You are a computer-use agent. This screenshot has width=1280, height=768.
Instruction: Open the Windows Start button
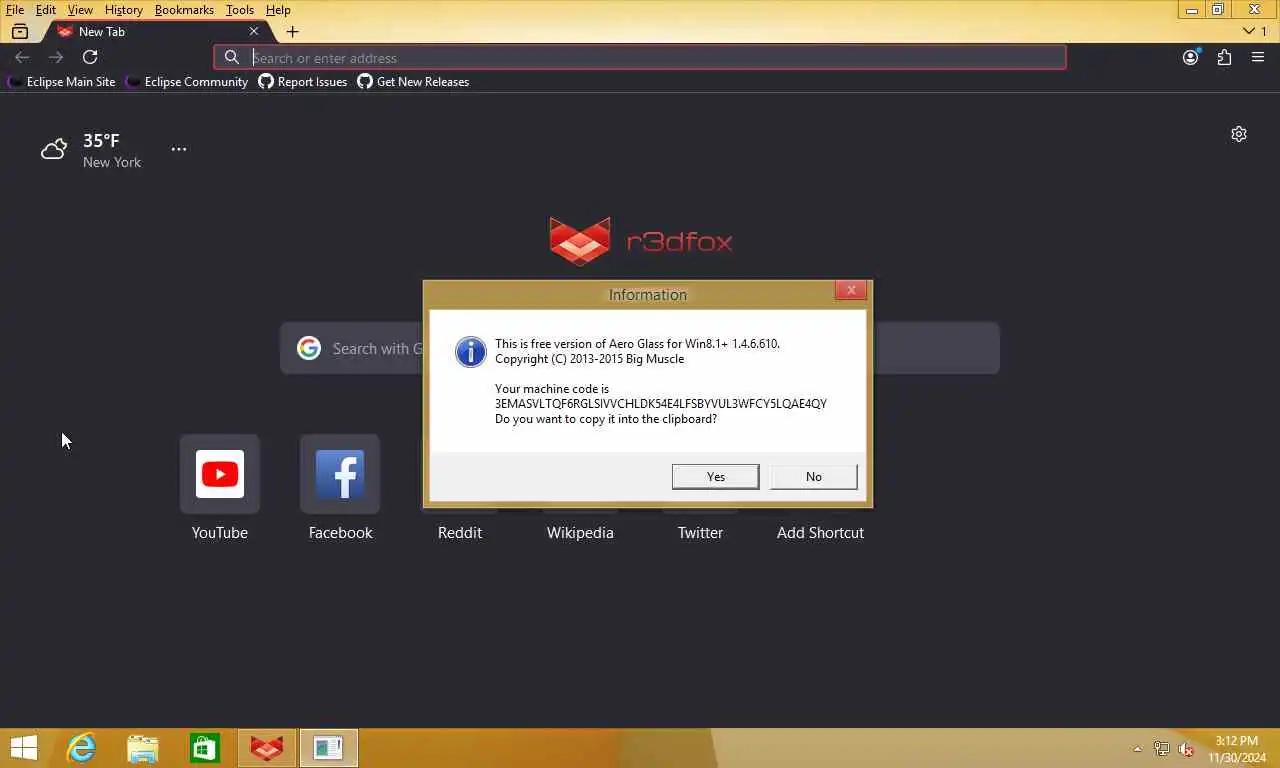coord(23,748)
